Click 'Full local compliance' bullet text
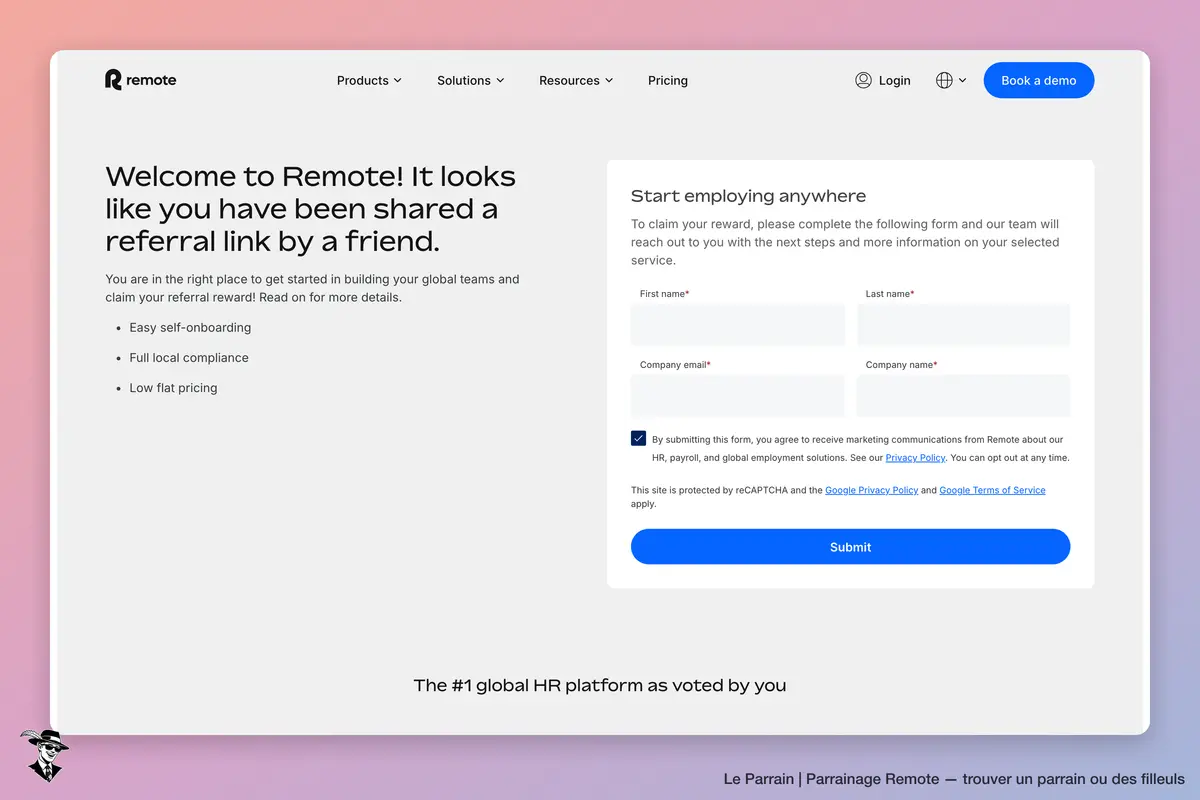 (189, 357)
